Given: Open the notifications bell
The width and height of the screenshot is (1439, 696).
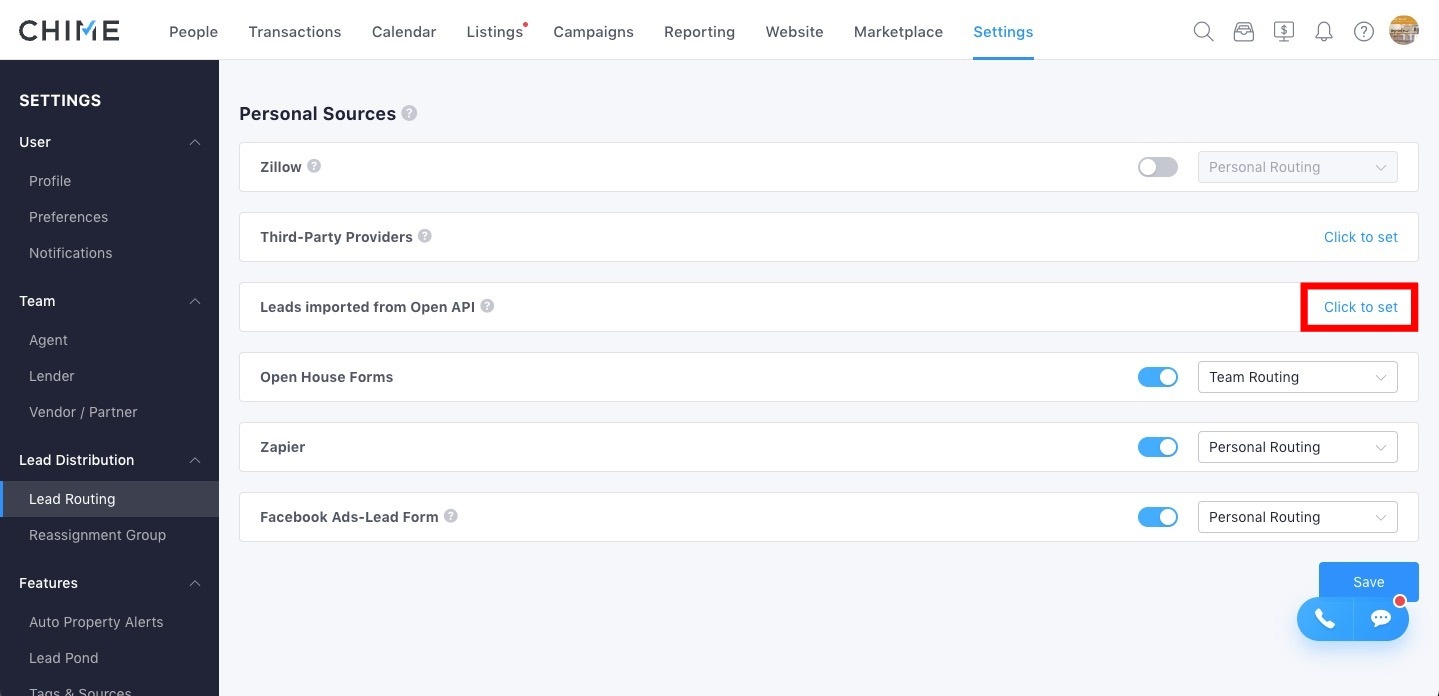Looking at the screenshot, I should (x=1324, y=32).
